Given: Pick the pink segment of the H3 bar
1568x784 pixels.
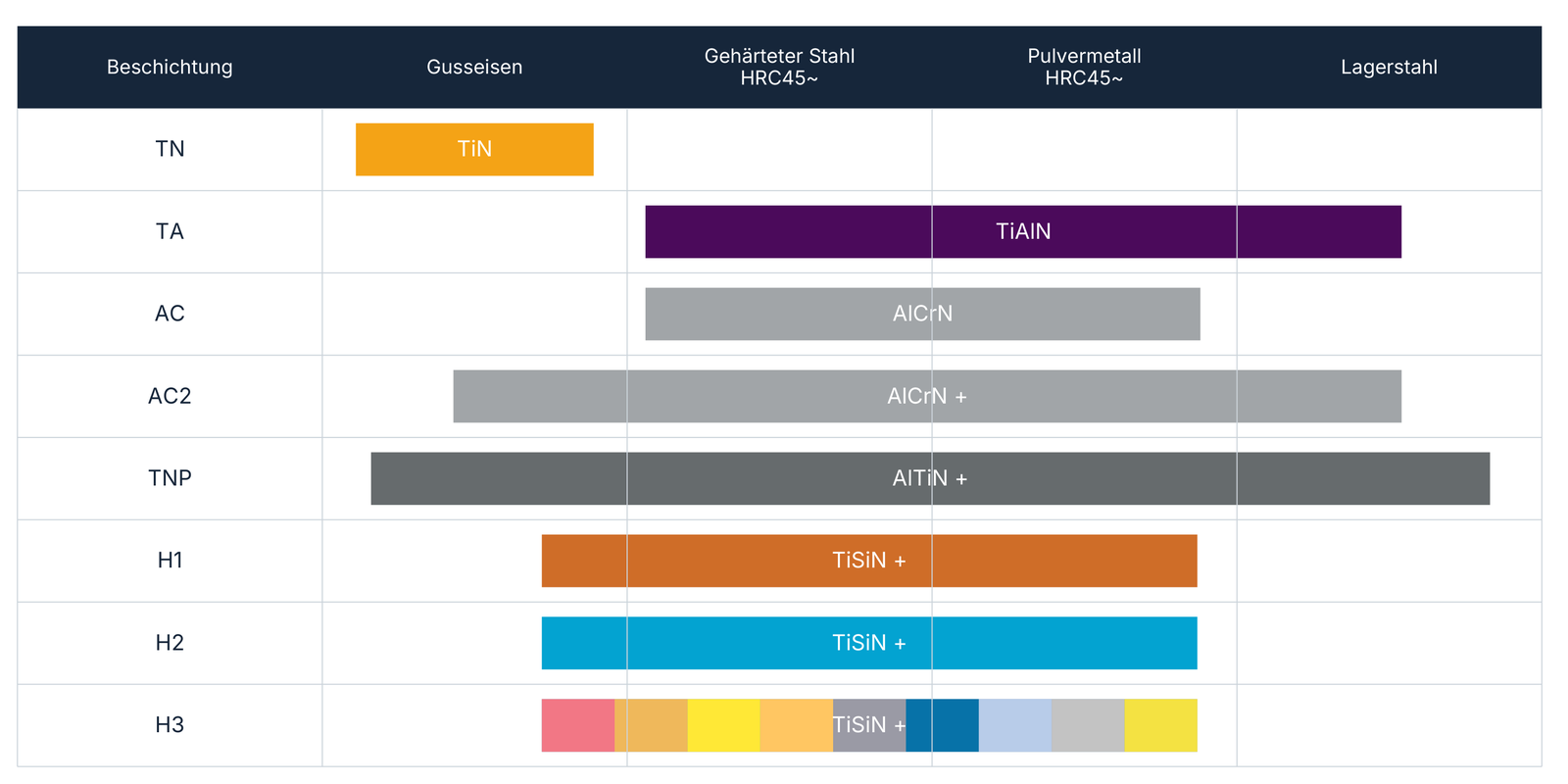Looking at the screenshot, I should pos(578,725).
